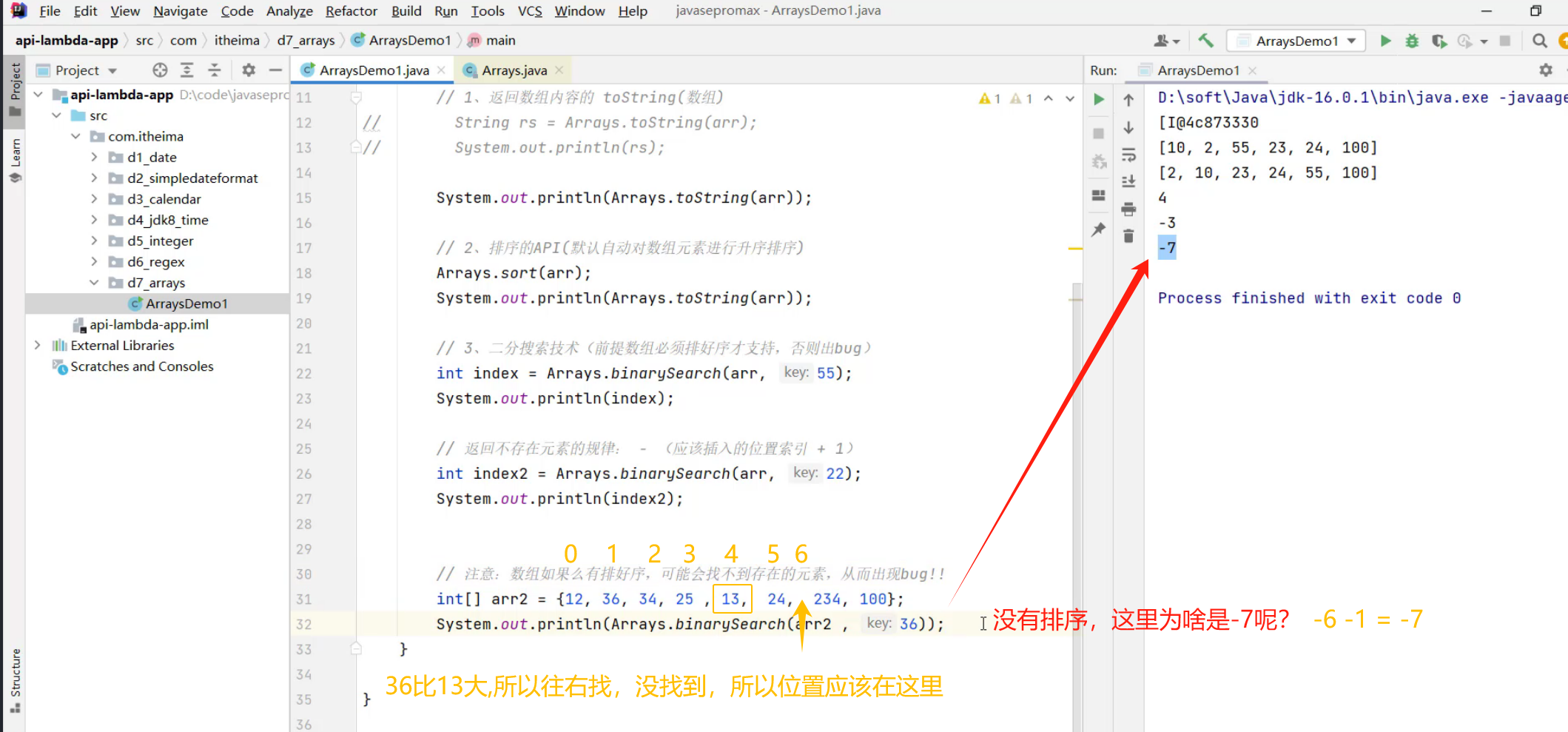
Task: Expand all in Project panel
Action: click(187, 70)
